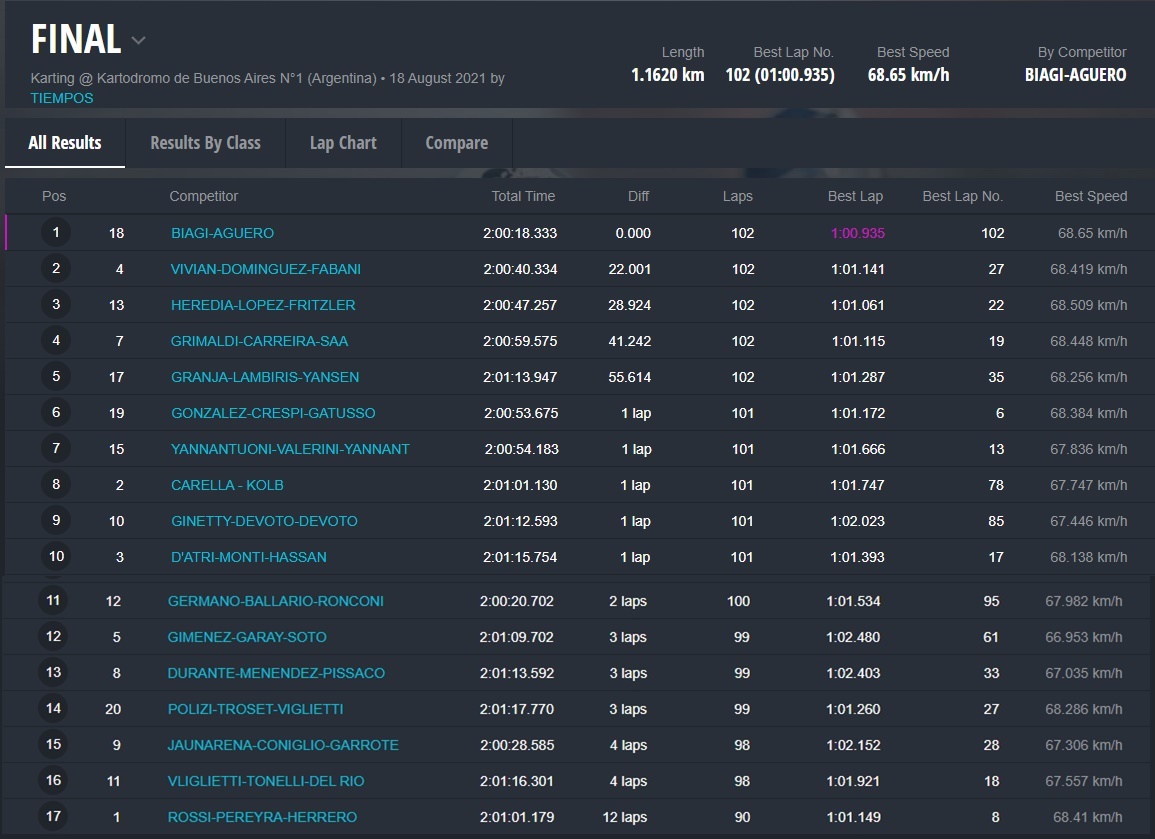This screenshot has height=839, width=1155.
Task: Select the All Results tab
Action: coord(65,143)
